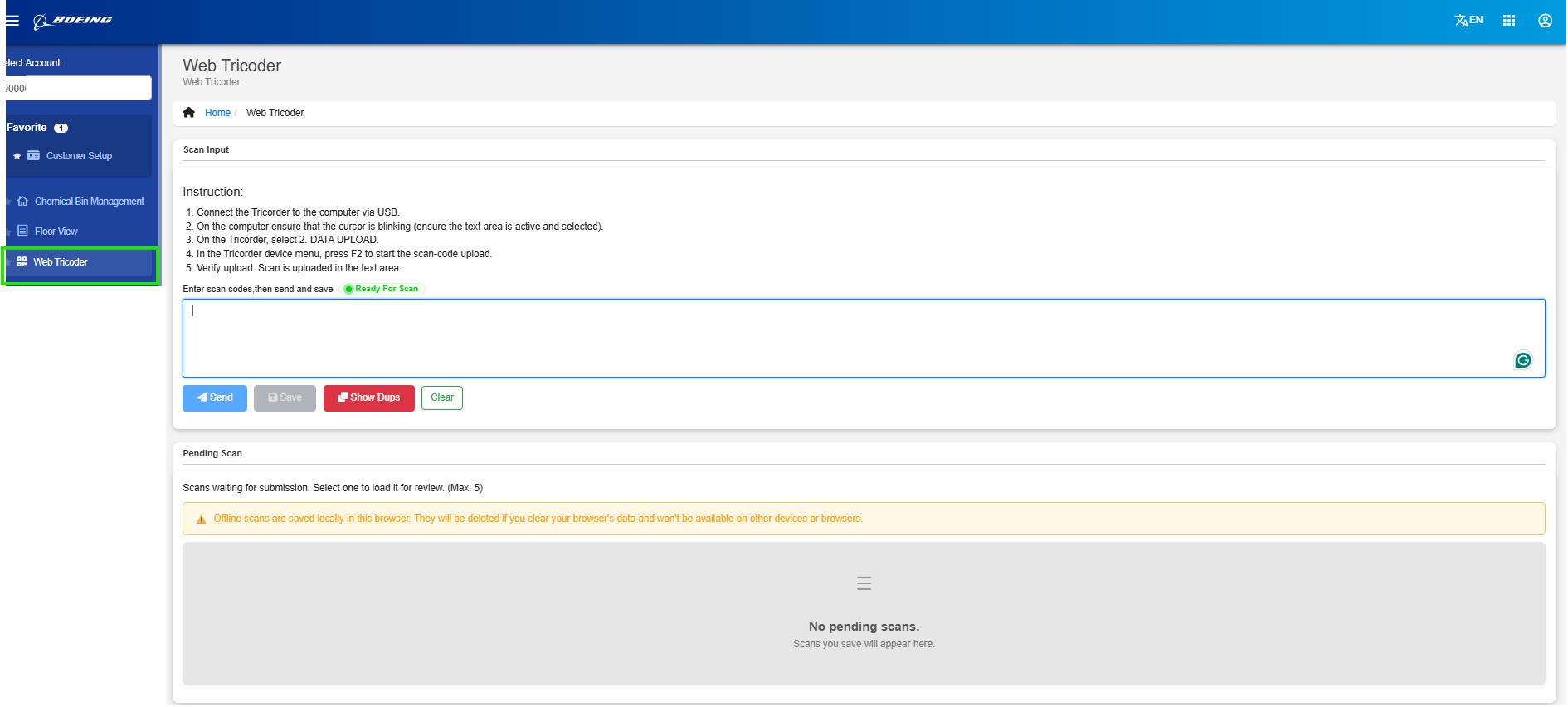
Task: Click the home icon in the breadcrumb
Action: point(189,113)
